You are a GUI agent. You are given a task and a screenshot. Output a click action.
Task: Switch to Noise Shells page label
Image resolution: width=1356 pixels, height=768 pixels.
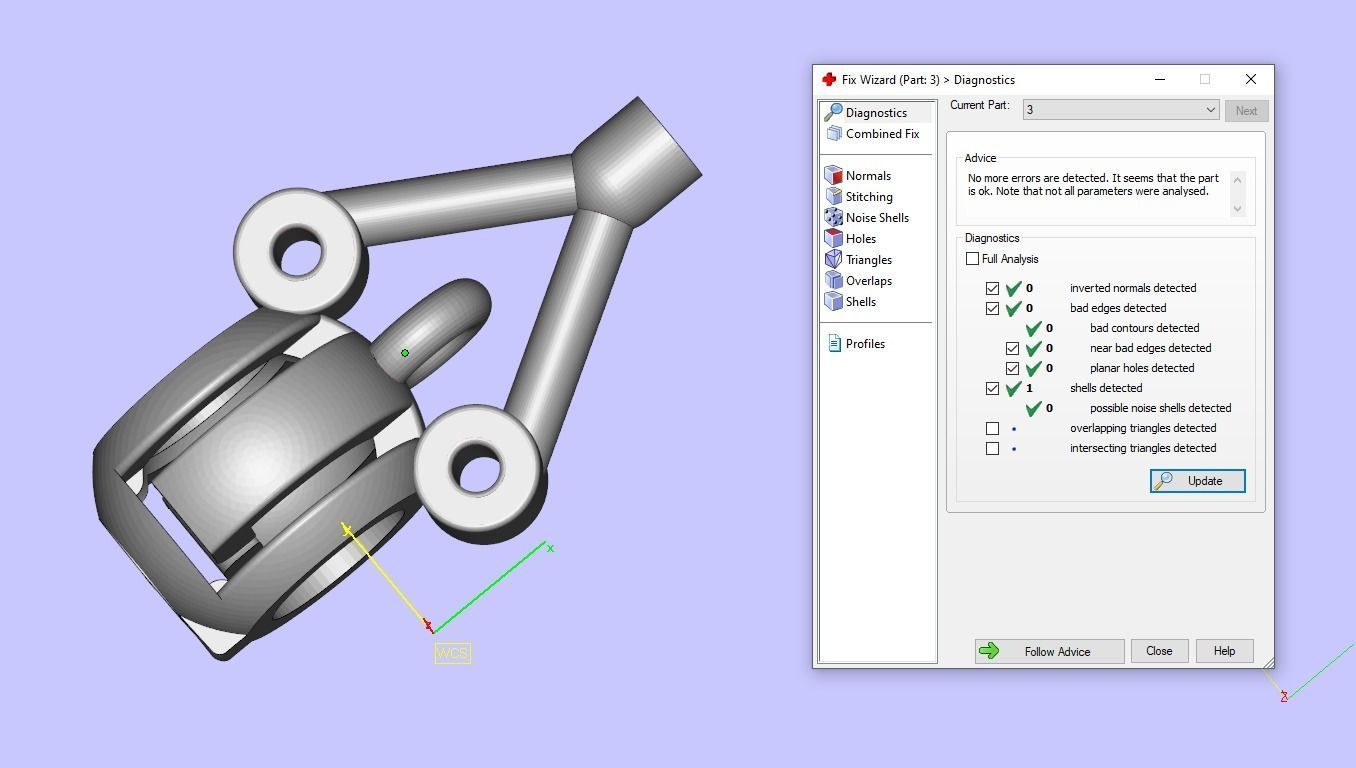tap(877, 218)
